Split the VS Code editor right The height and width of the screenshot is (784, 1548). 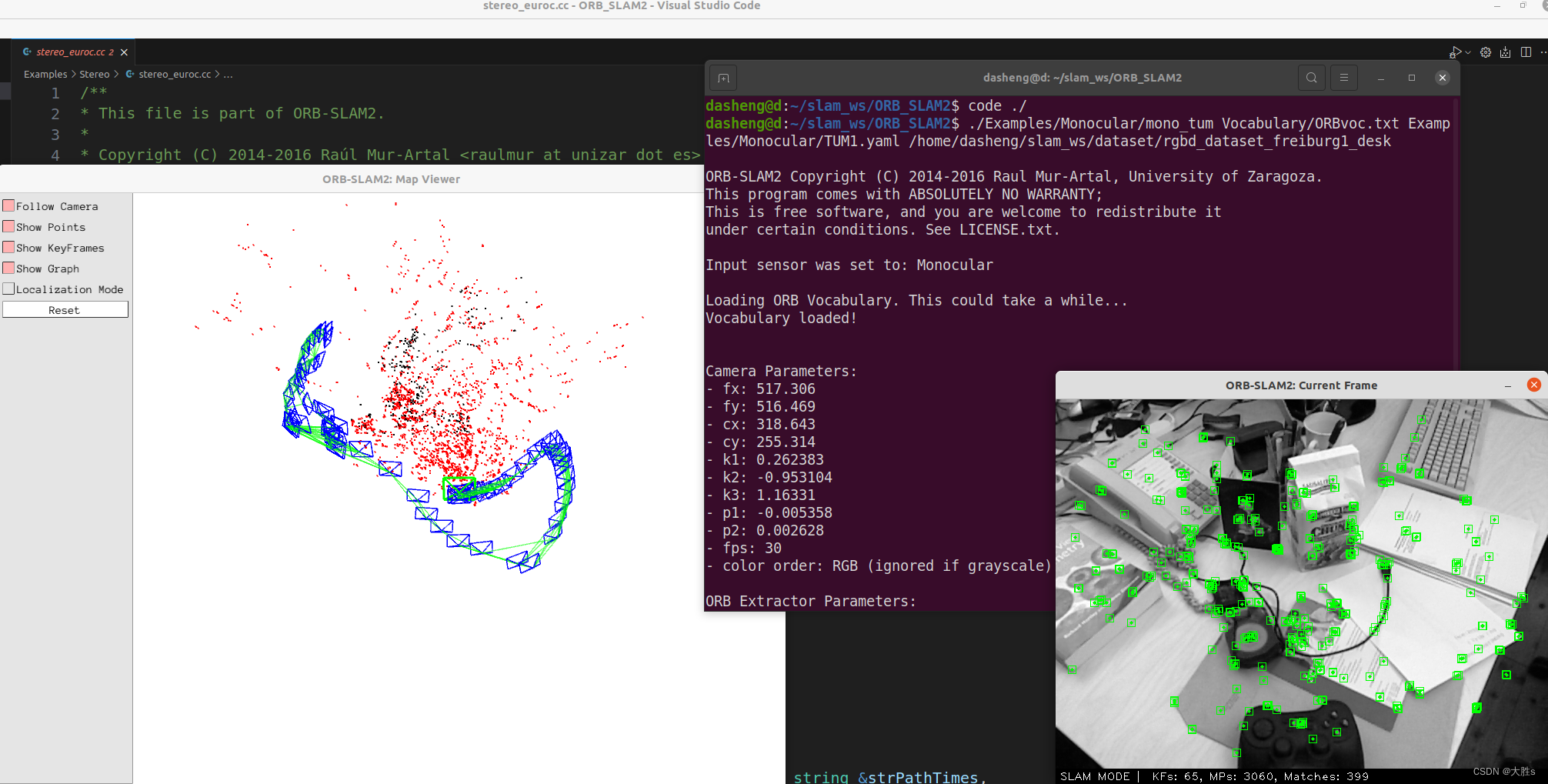[1526, 52]
